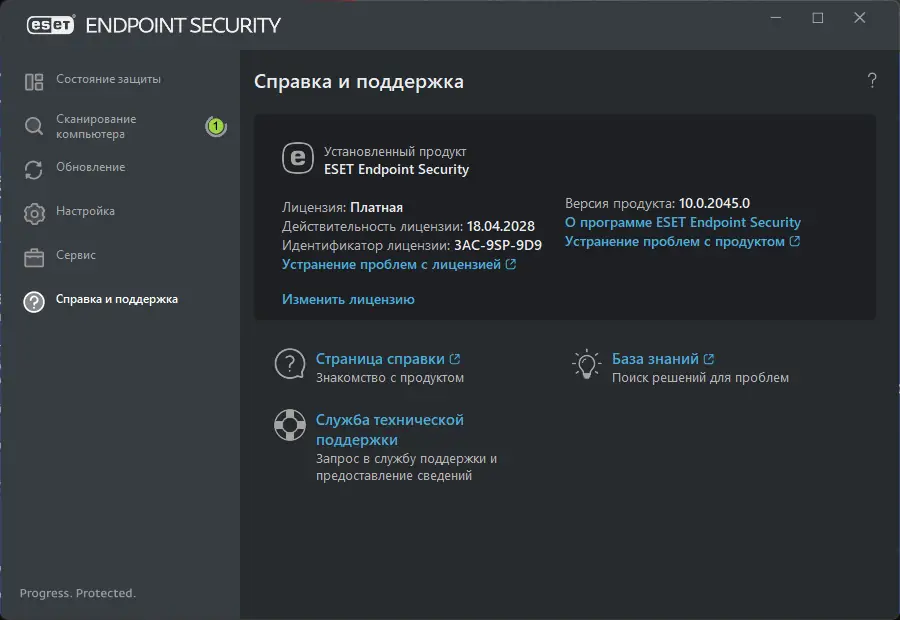Viewport: 900px width, 620px height.
Task: Click the Tools briefcase icon in sidebar
Action: (35, 257)
